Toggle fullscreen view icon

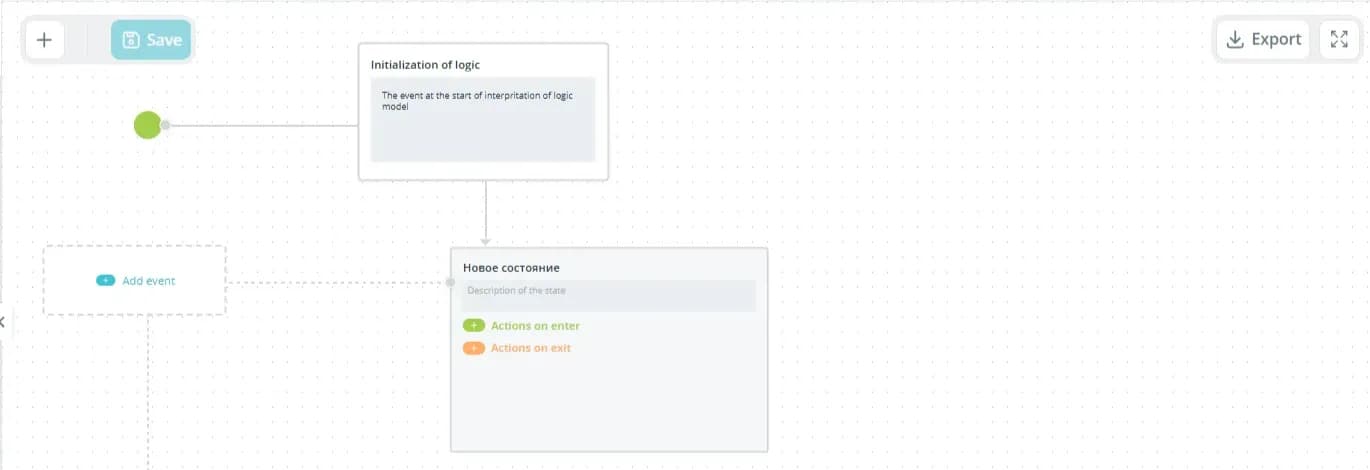(1339, 40)
